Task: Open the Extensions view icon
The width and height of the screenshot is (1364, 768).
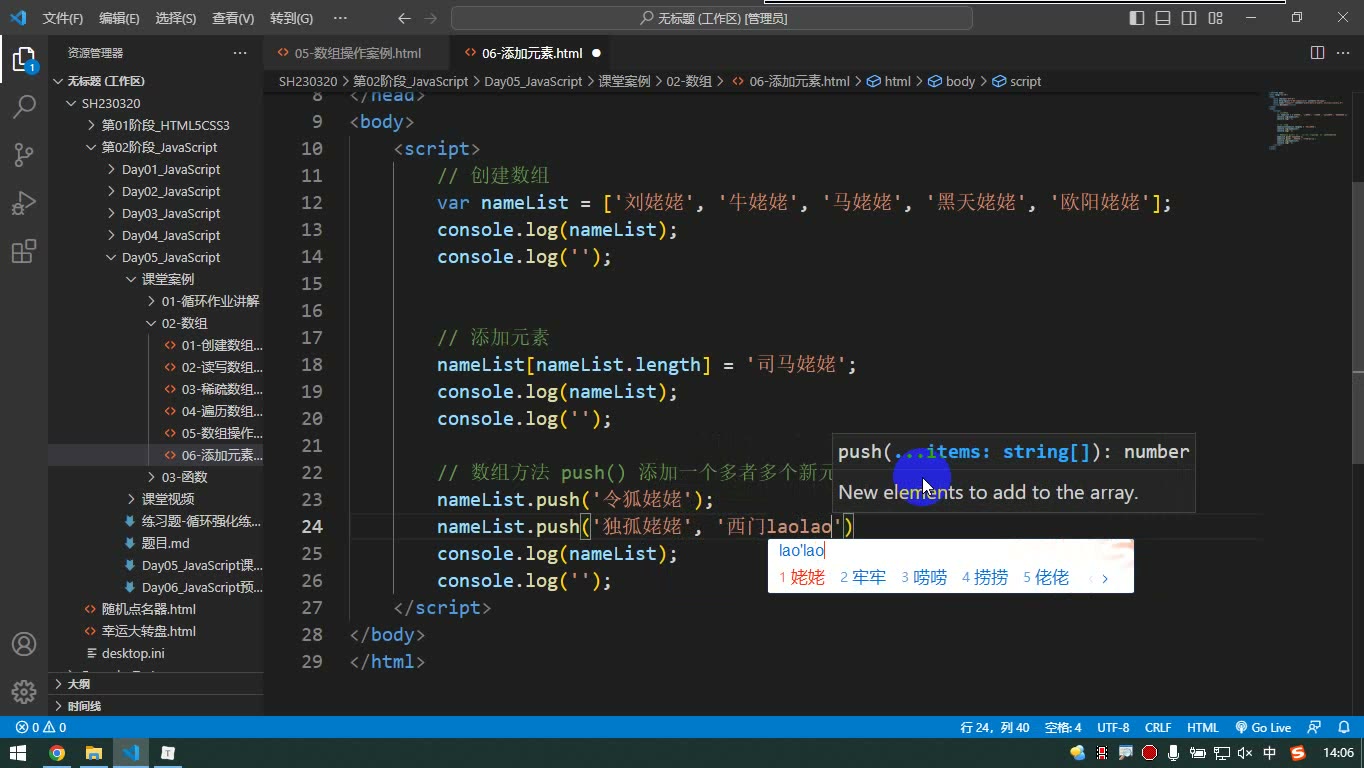Action: tap(24, 251)
